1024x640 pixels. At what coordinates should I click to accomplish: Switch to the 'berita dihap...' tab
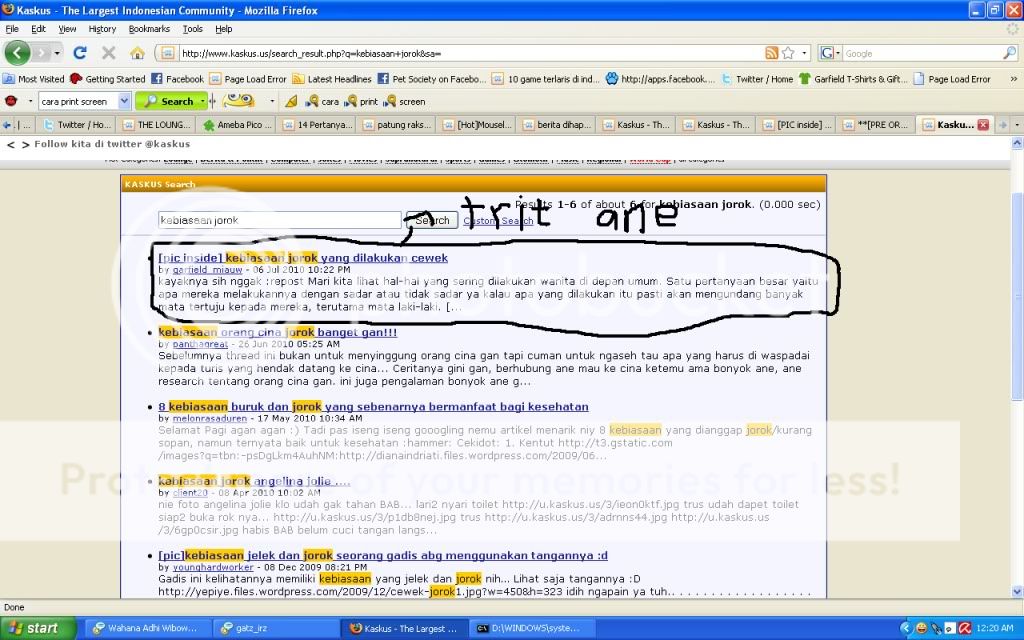pyautogui.click(x=556, y=125)
